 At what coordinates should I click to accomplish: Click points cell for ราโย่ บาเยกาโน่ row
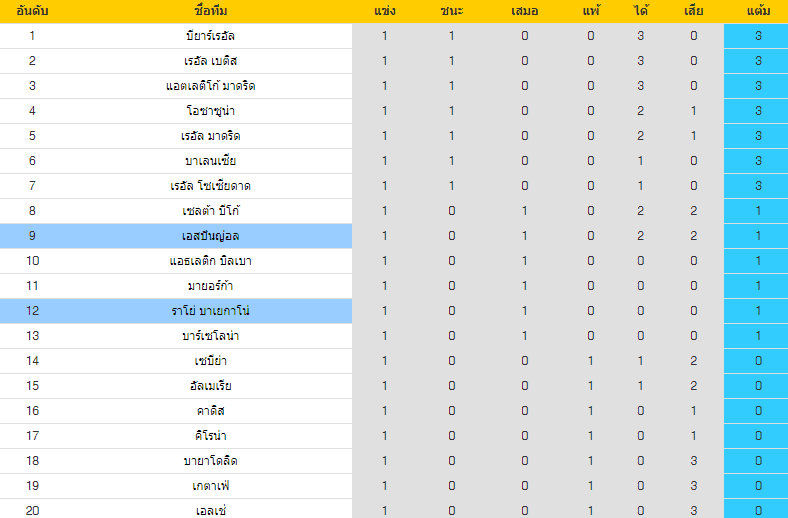click(x=758, y=310)
